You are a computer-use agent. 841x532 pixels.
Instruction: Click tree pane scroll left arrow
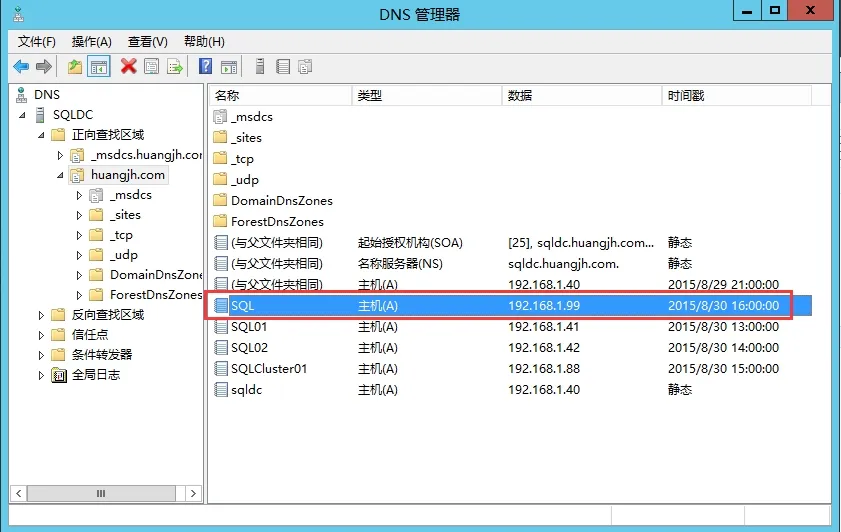[x=19, y=493]
